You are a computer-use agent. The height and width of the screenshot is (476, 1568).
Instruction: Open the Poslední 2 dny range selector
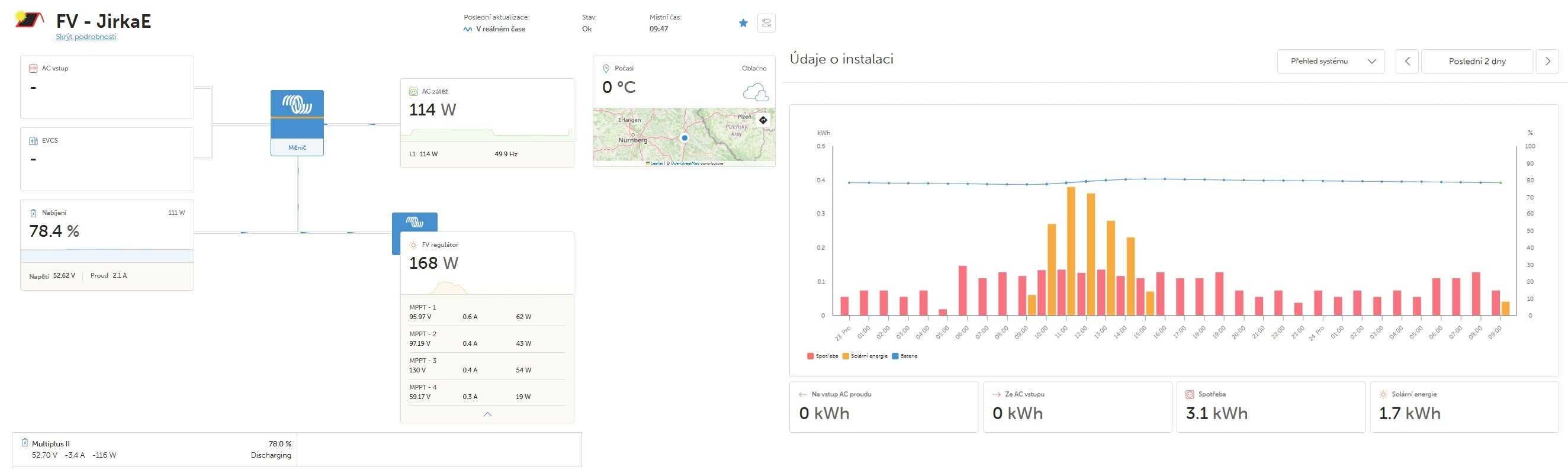[x=1477, y=62]
